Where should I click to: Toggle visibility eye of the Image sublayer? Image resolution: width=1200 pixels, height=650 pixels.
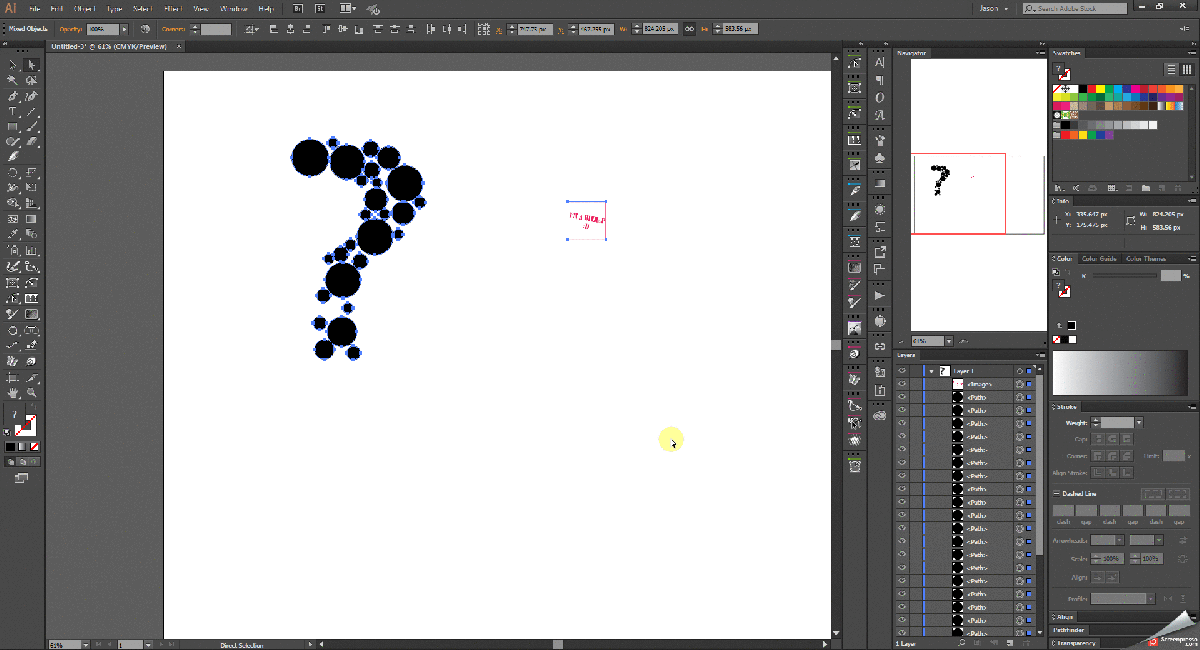tap(902, 384)
